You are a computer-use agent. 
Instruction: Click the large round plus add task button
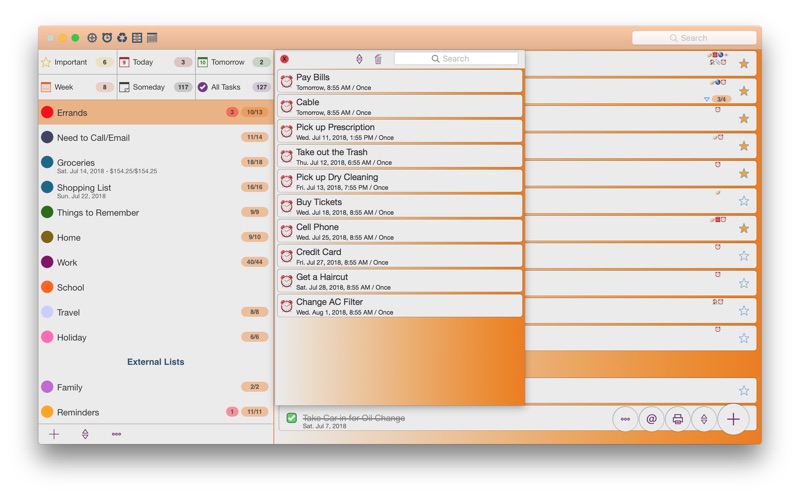tap(733, 419)
